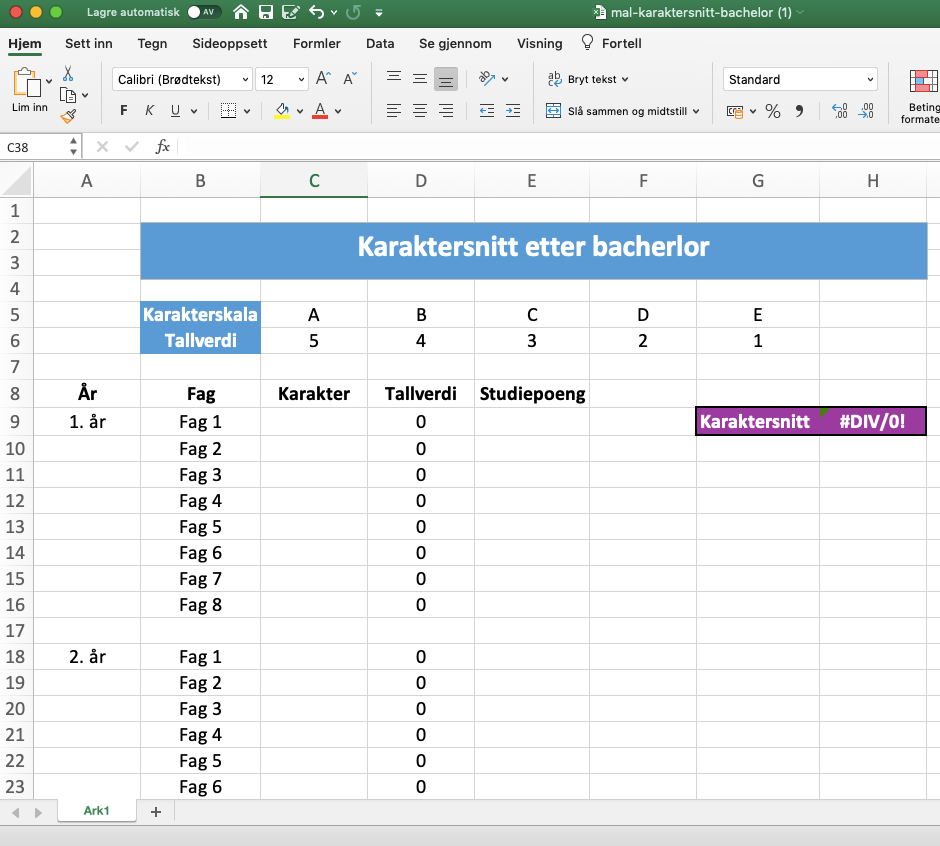Click the Bryt tekst button
Viewport: 940px width, 846px height.
click(588, 79)
